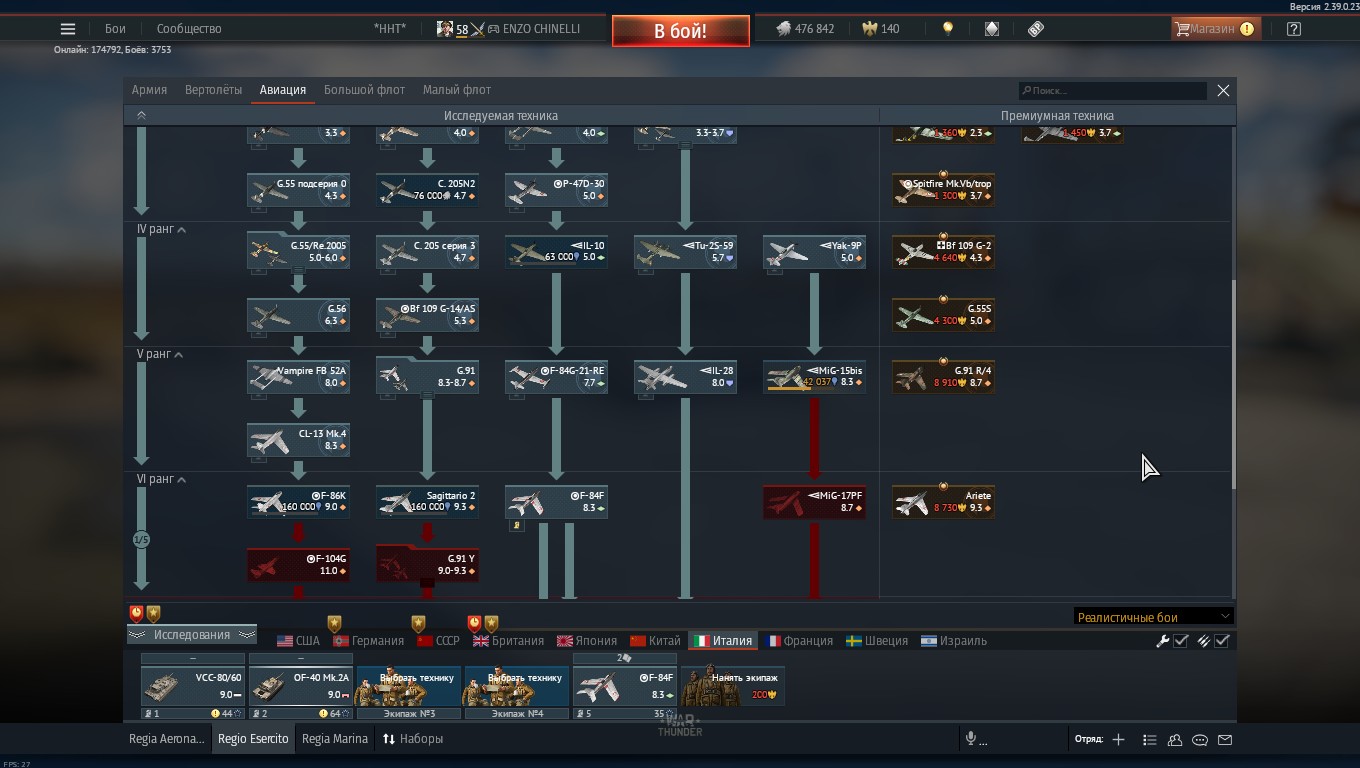Viewport: 1360px width, 768px height.
Task: Open the Наборы presets button
Action: point(413,739)
